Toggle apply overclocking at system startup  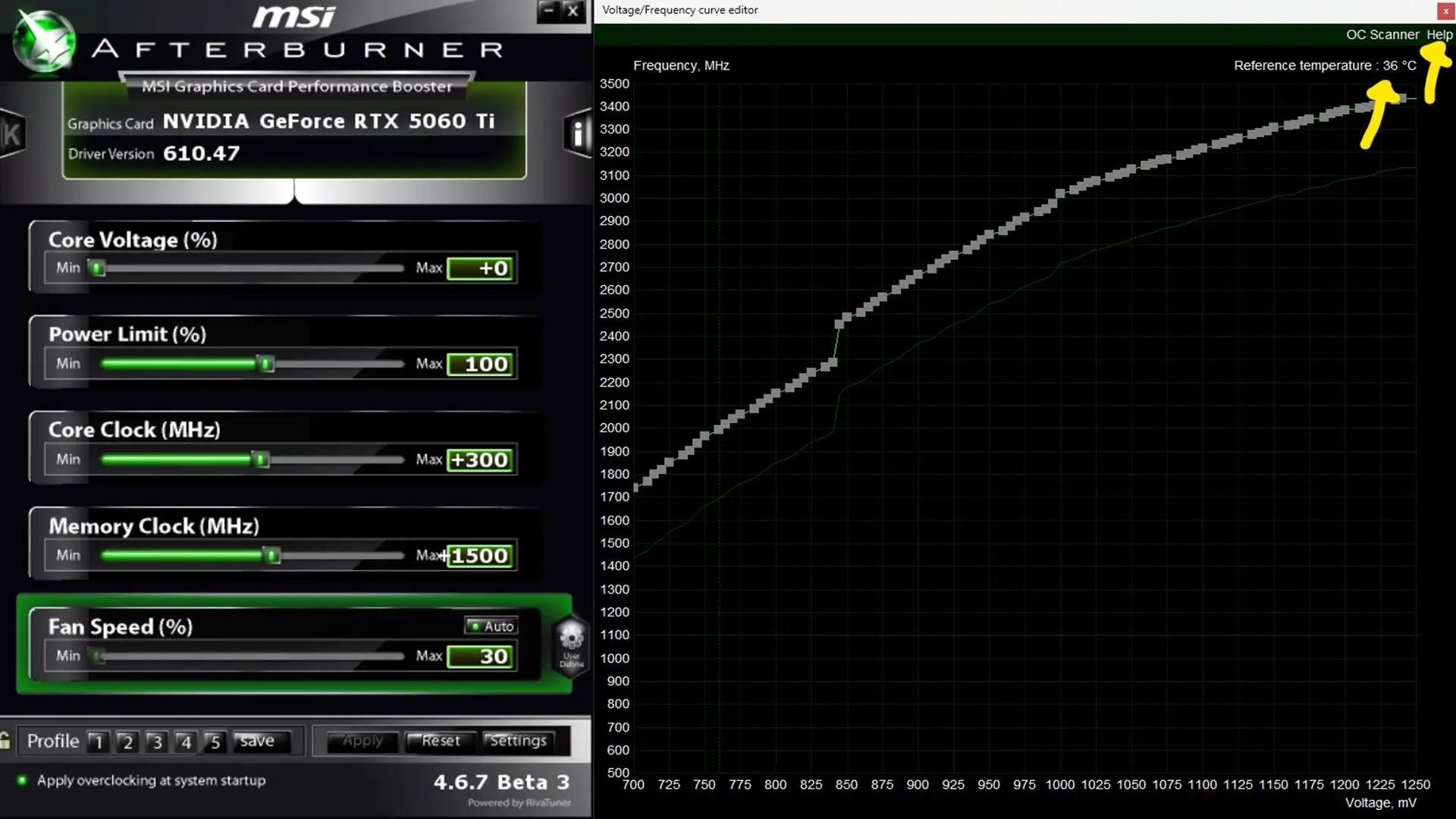pyautogui.click(x=22, y=780)
